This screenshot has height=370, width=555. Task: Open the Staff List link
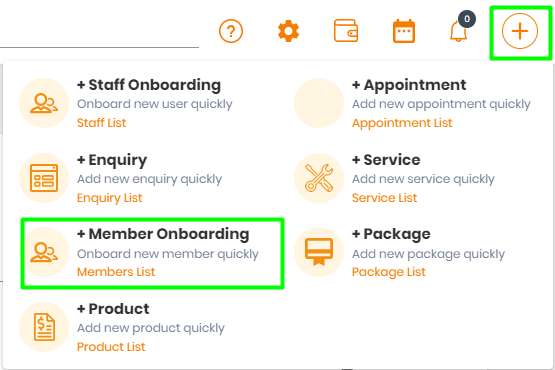102,123
